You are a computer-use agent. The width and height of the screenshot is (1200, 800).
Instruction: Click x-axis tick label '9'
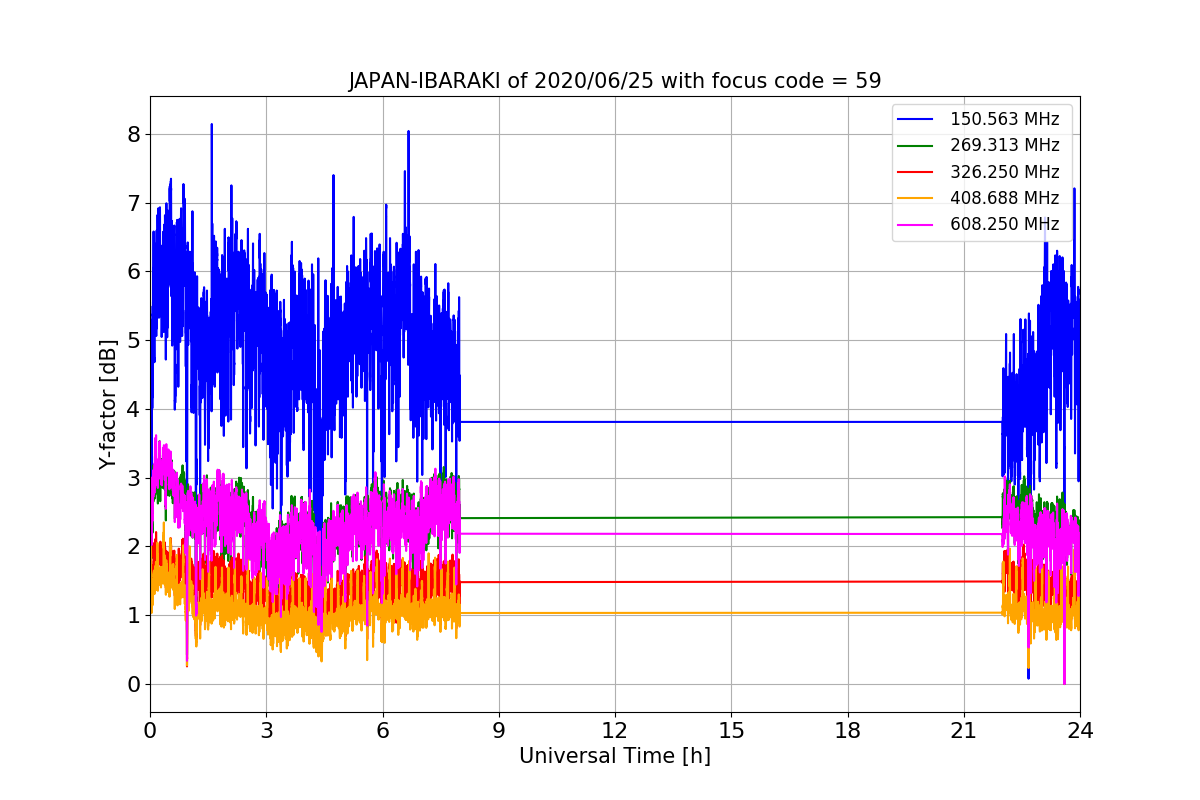tap(499, 731)
